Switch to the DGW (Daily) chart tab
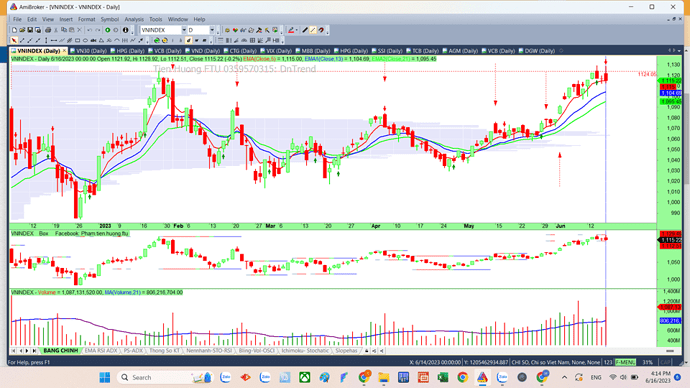The width and height of the screenshot is (690, 388). tap(537, 51)
